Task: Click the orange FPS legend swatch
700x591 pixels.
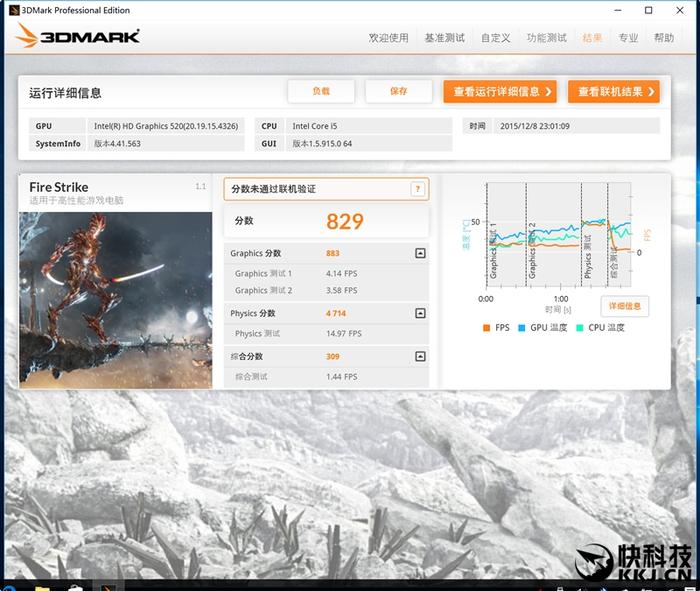Action: (487, 328)
